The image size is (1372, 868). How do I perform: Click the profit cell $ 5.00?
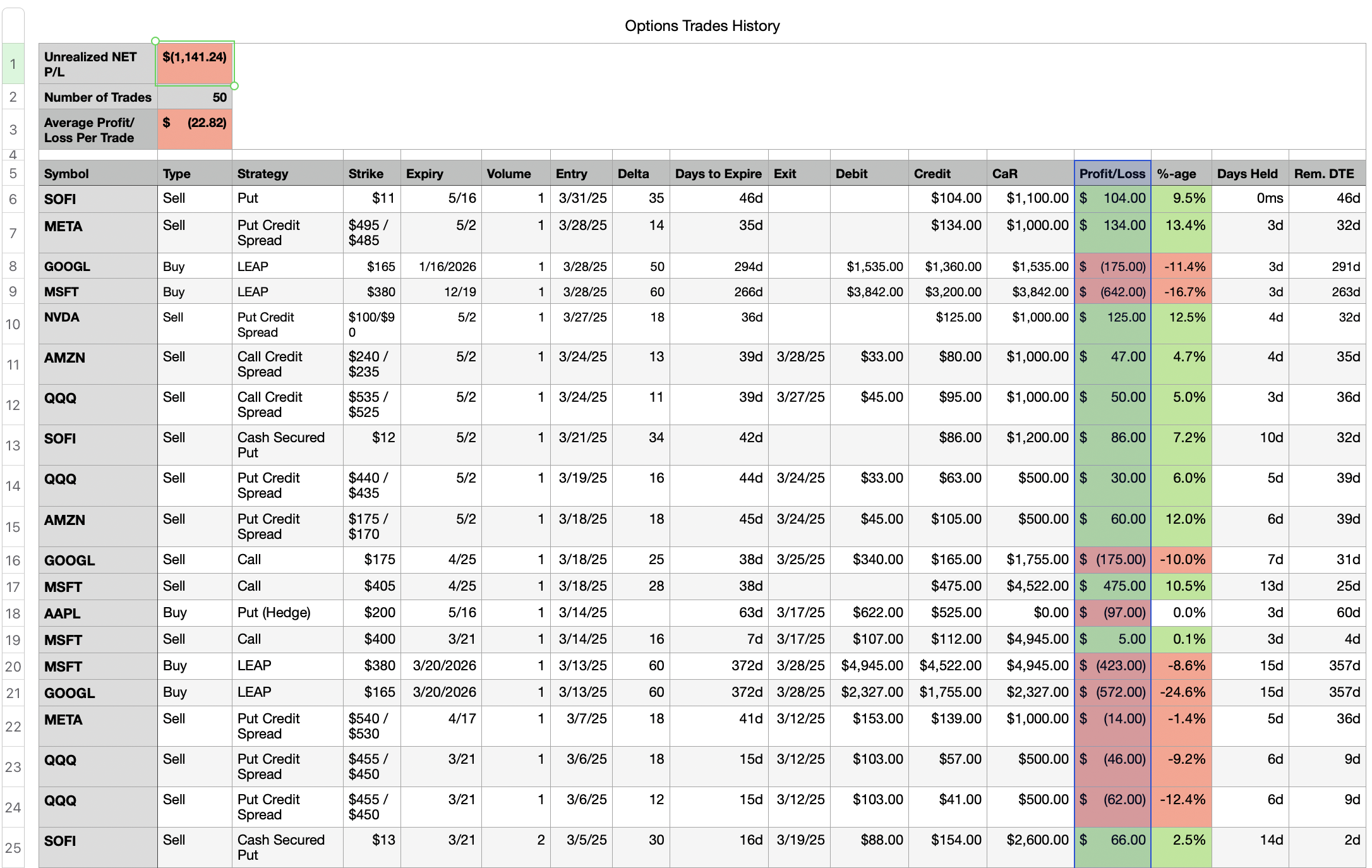1112,640
